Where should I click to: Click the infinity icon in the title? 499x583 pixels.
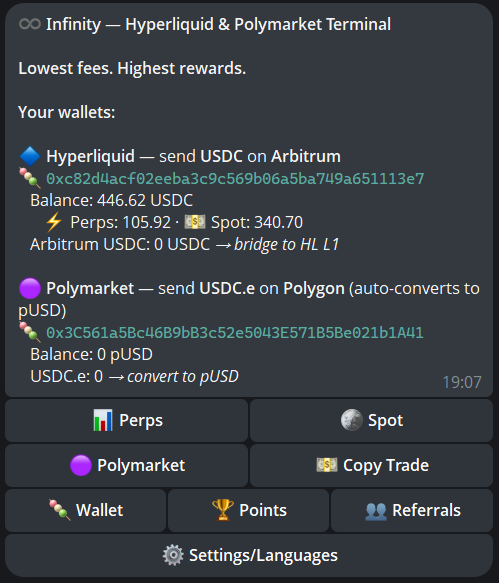pos(30,25)
